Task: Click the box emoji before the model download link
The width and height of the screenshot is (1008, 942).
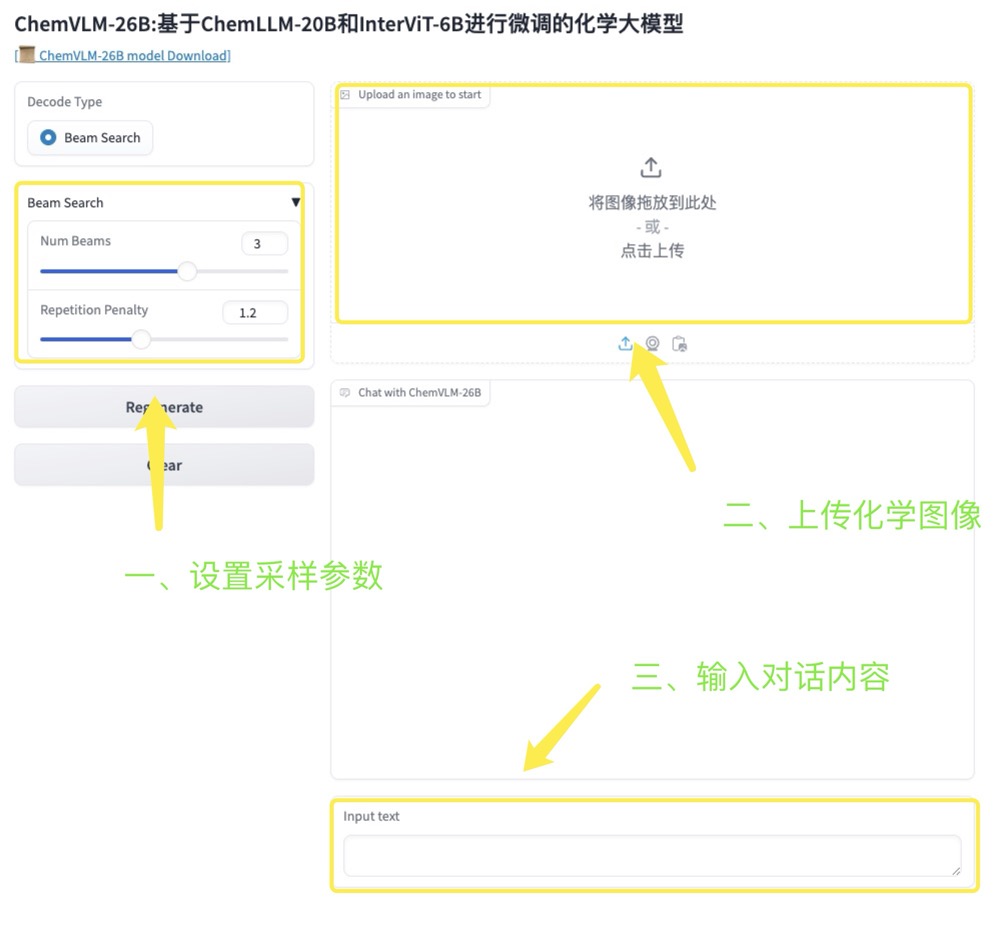Action: (x=27, y=55)
